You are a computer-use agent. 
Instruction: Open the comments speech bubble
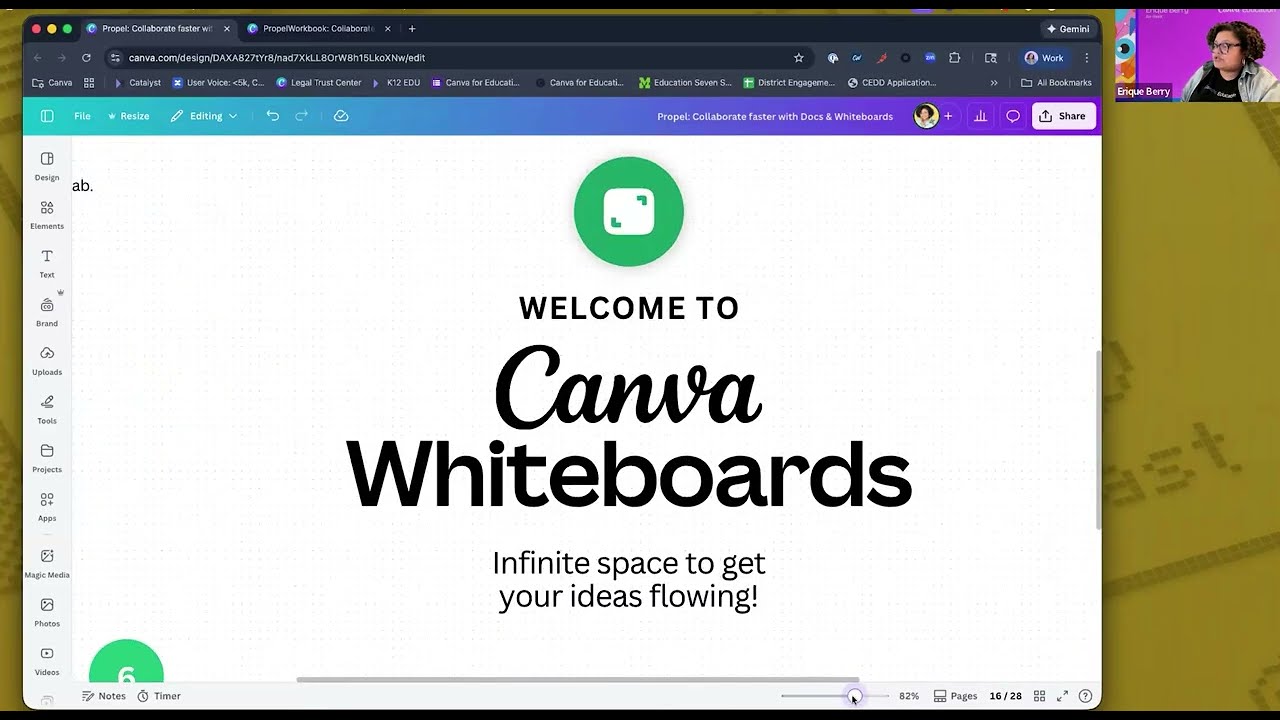click(1013, 116)
